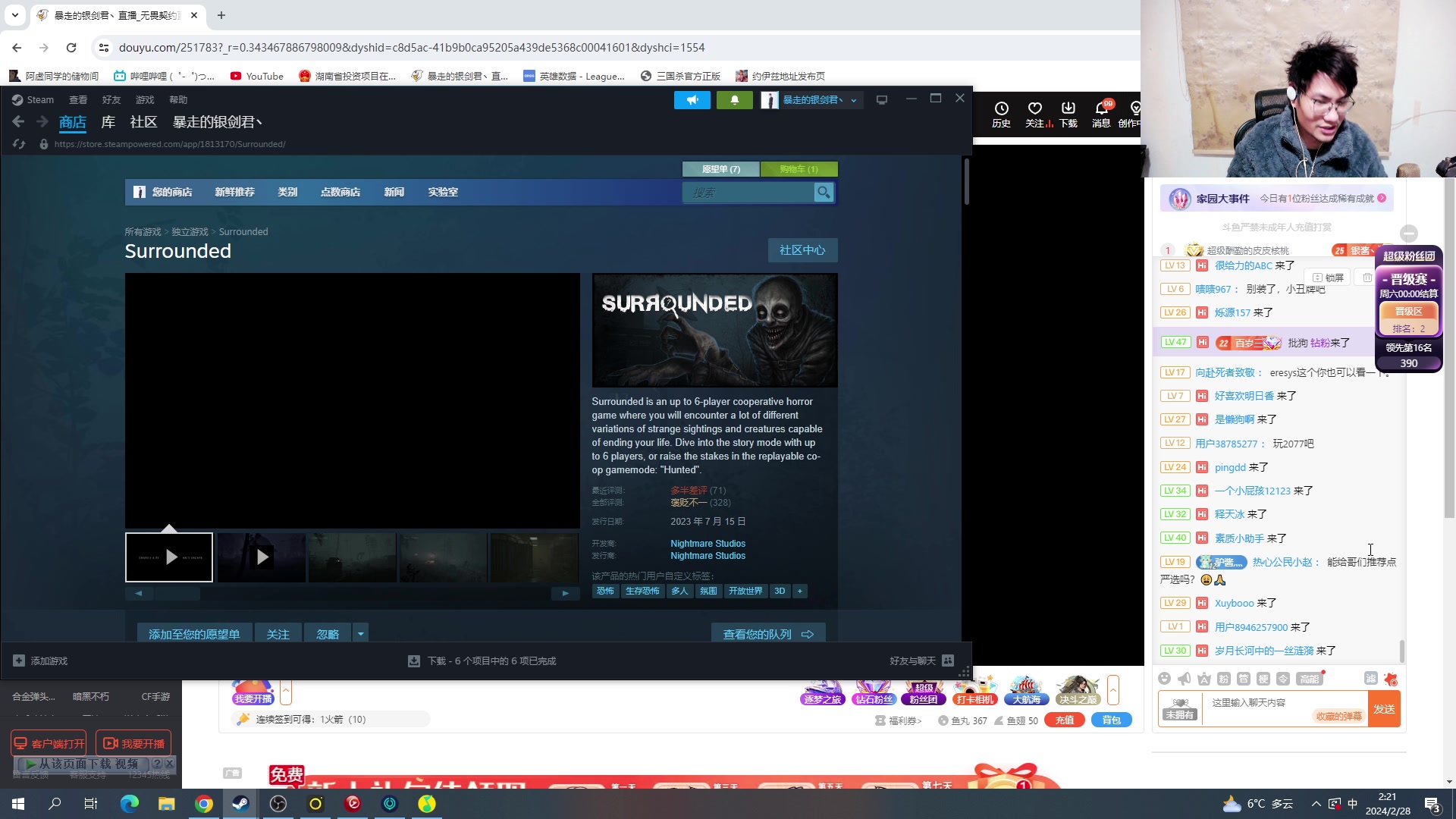This screenshot has width=1456, height=819.
Task: Open the Nightmare Studios developer link
Action: (708, 544)
